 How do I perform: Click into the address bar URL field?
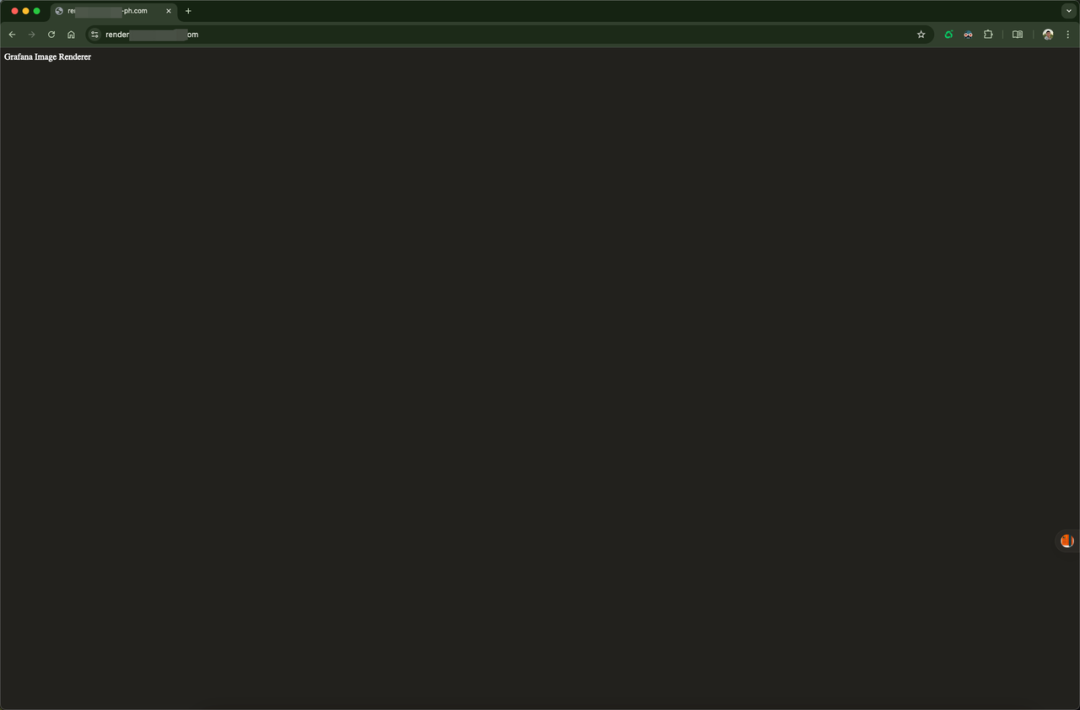[x=500, y=34]
